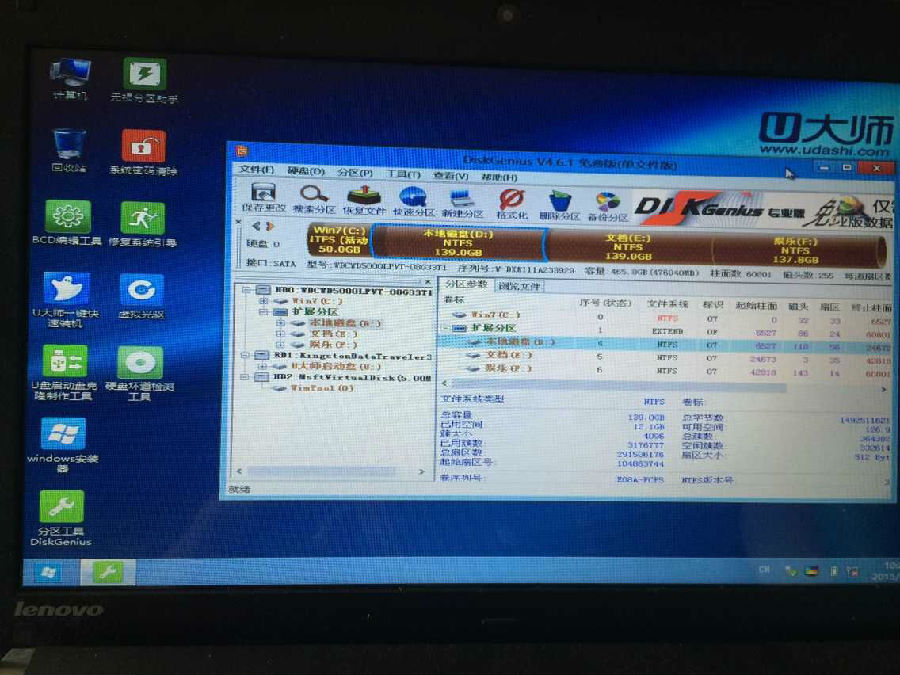Select the 本地磁盘 (D:) 139.0GB partition bar
Viewport: 900px width, 675px height.
pos(458,243)
